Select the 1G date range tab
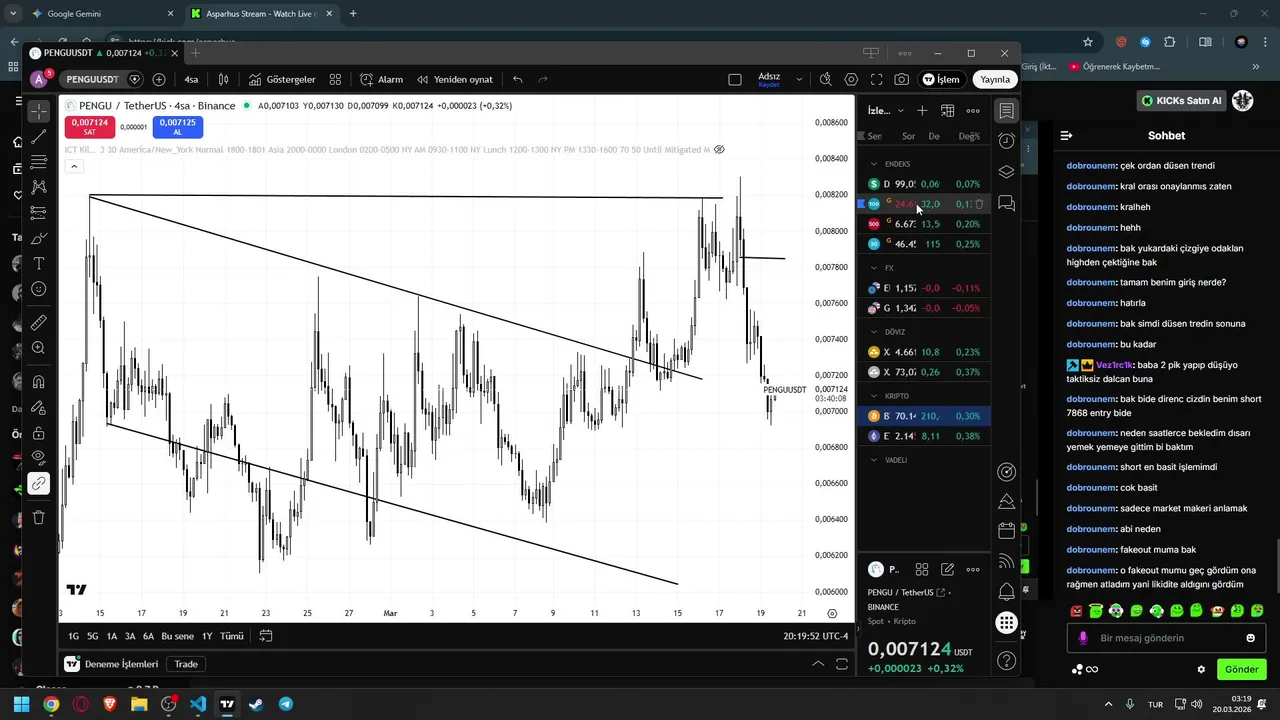This screenshot has width=1280, height=720. [74, 636]
